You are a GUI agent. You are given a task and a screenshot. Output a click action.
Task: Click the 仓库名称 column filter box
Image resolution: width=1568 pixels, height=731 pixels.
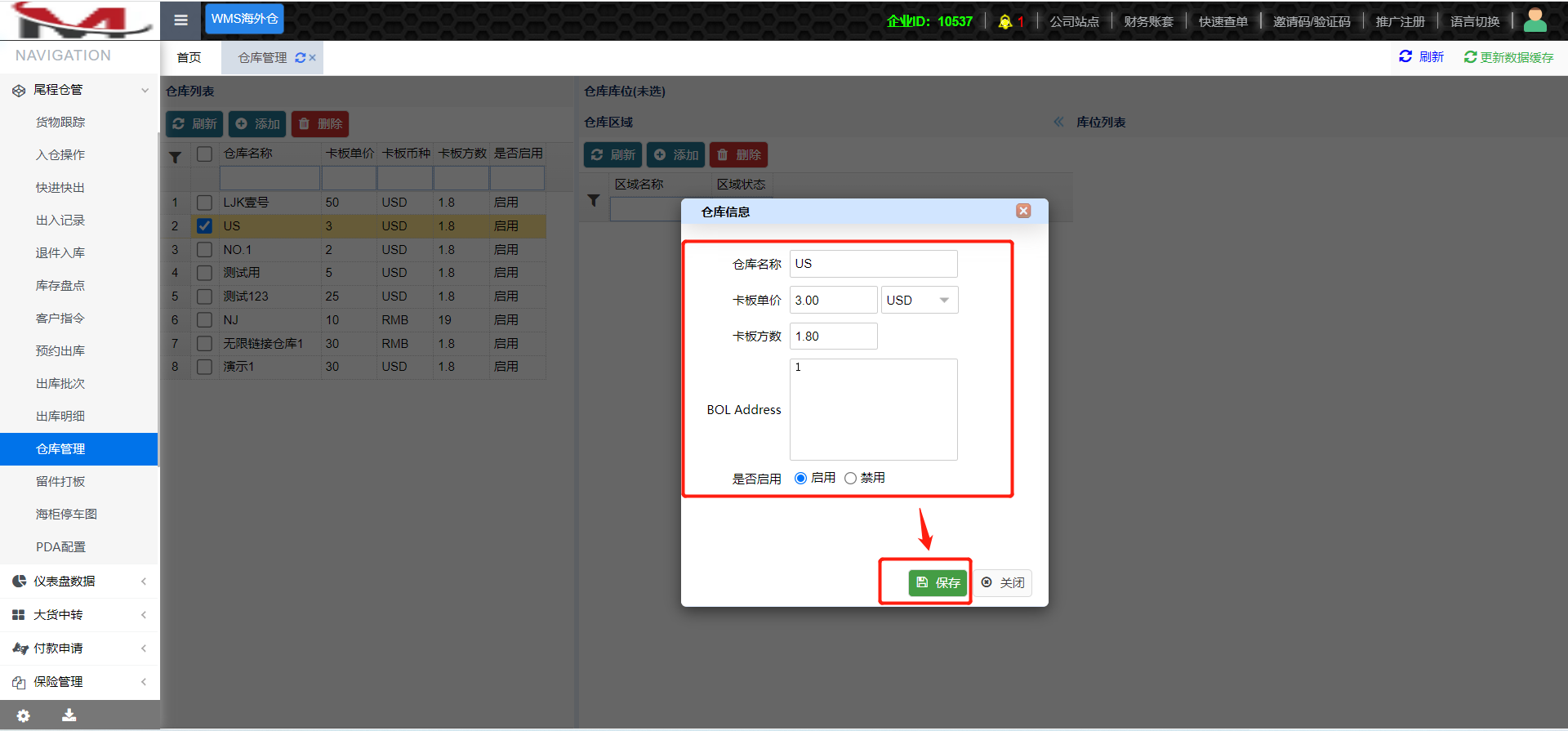pos(269,178)
